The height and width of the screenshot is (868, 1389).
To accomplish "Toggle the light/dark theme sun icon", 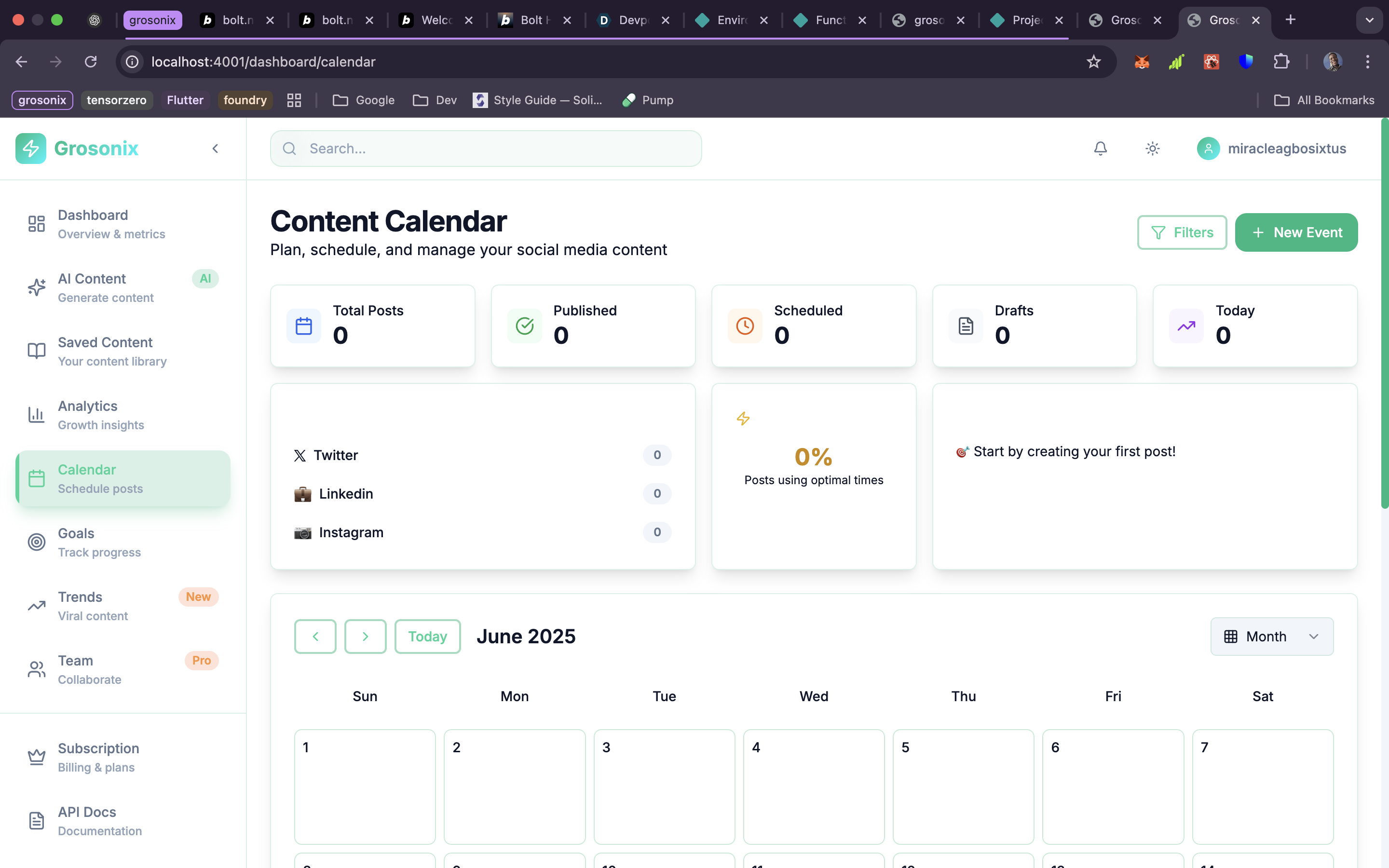I will pyautogui.click(x=1152, y=149).
